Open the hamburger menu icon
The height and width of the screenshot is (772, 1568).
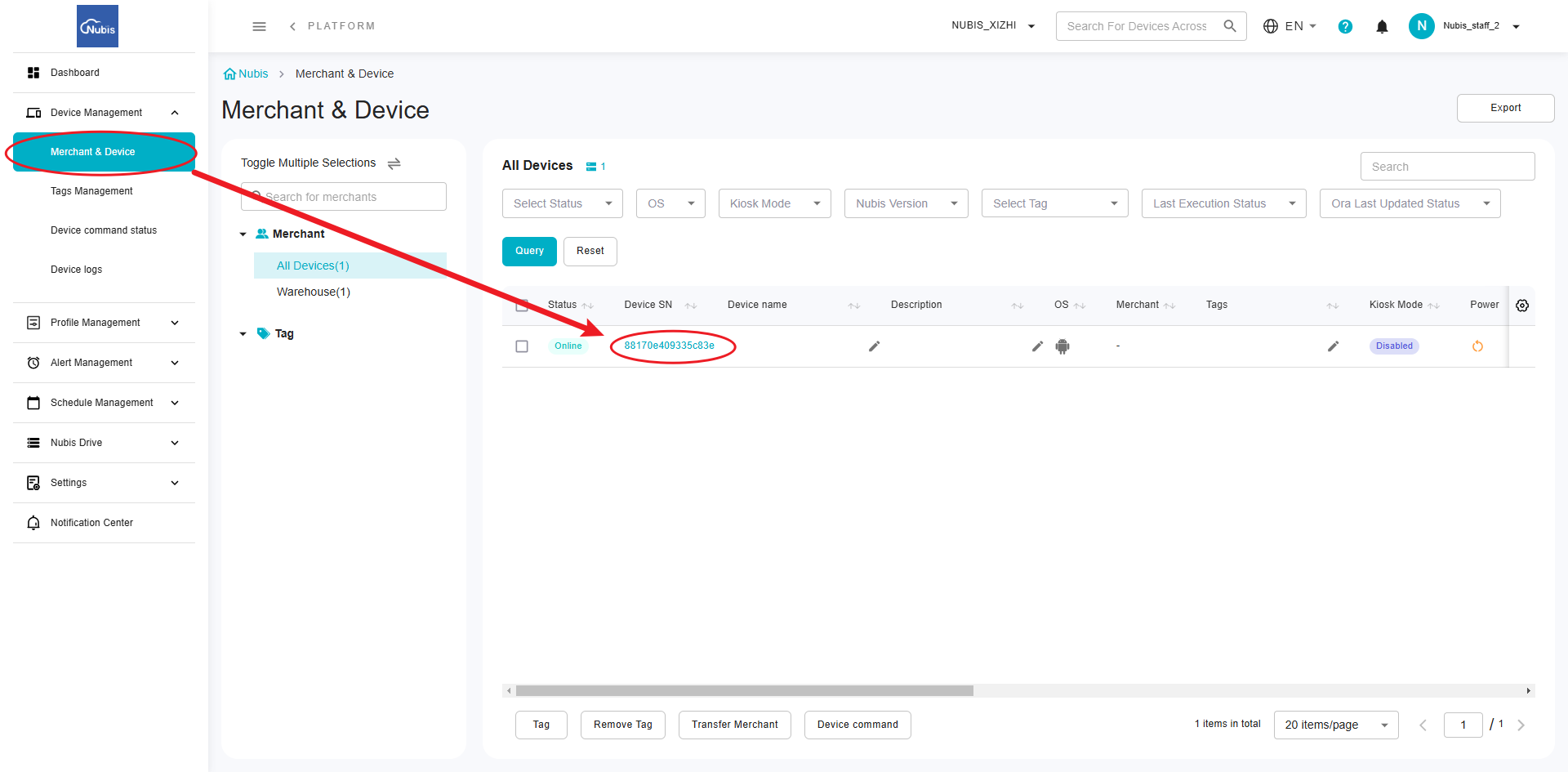click(259, 26)
